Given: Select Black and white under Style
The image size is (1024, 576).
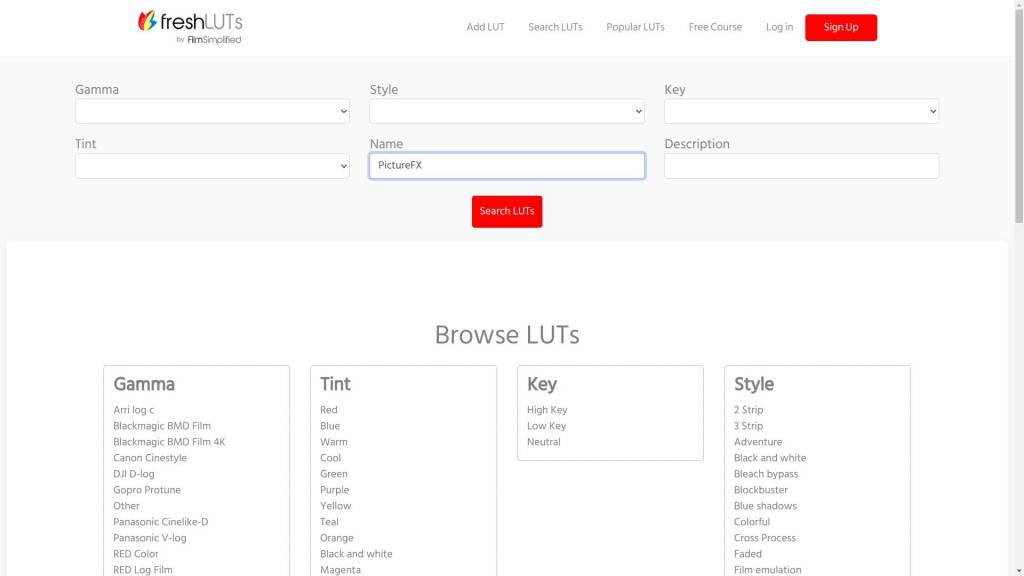Looking at the screenshot, I should (770, 458).
